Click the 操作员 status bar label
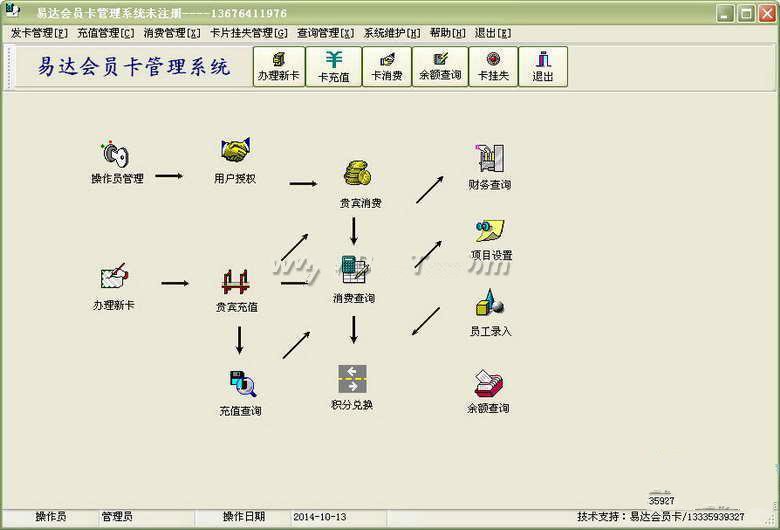This screenshot has width=780, height=530. 51,517
